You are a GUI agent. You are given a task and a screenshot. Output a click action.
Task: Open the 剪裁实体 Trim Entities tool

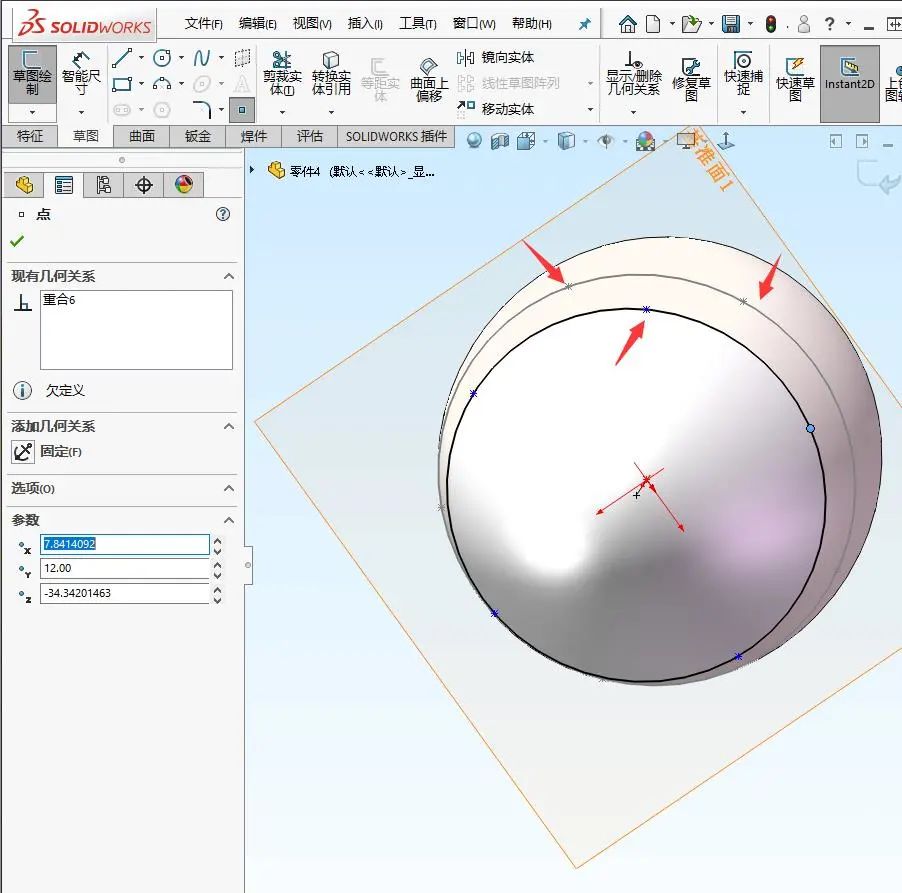[283, 72]
